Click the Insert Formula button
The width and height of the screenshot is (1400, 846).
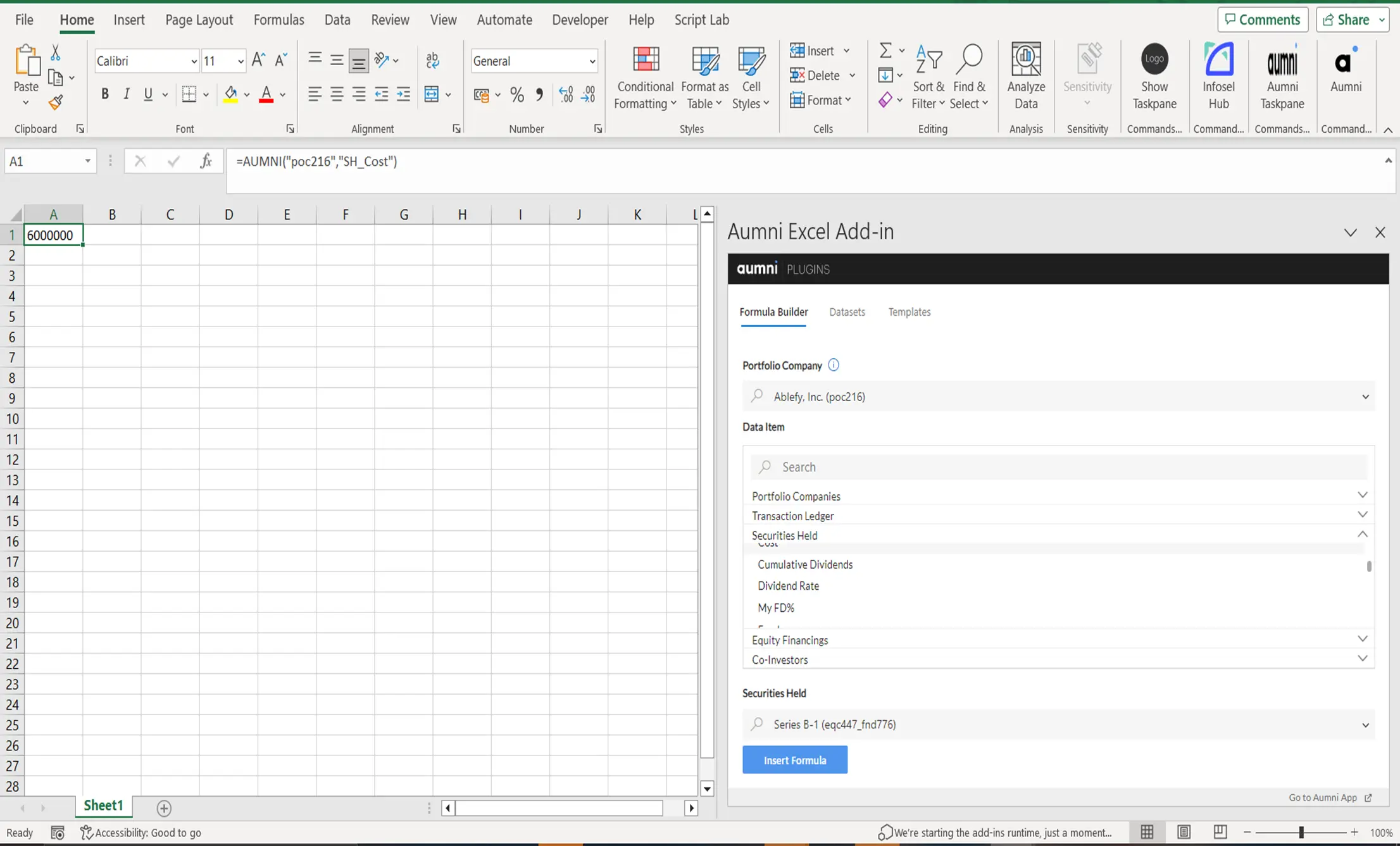(795, 760)
